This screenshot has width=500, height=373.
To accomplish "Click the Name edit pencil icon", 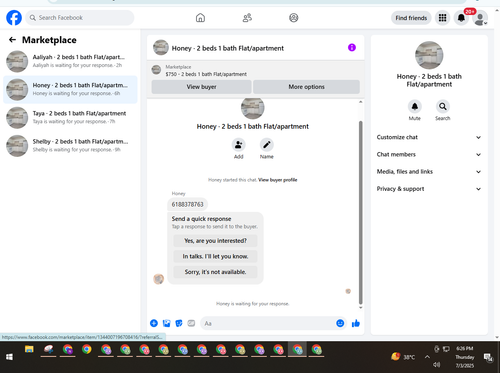I will pyautogui.click(x=267, y=145).
